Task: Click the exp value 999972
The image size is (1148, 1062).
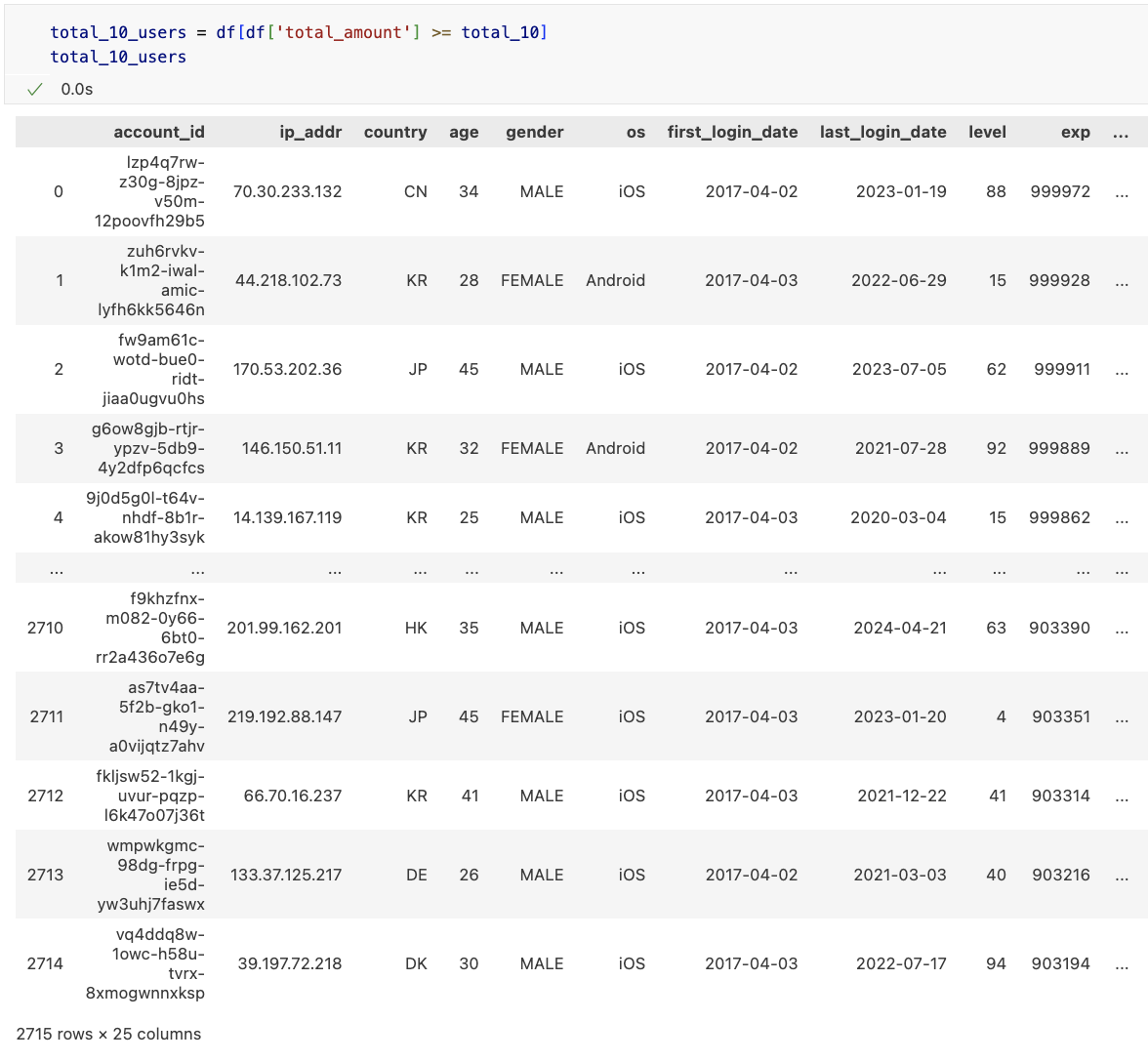Action: [1060, 191]
